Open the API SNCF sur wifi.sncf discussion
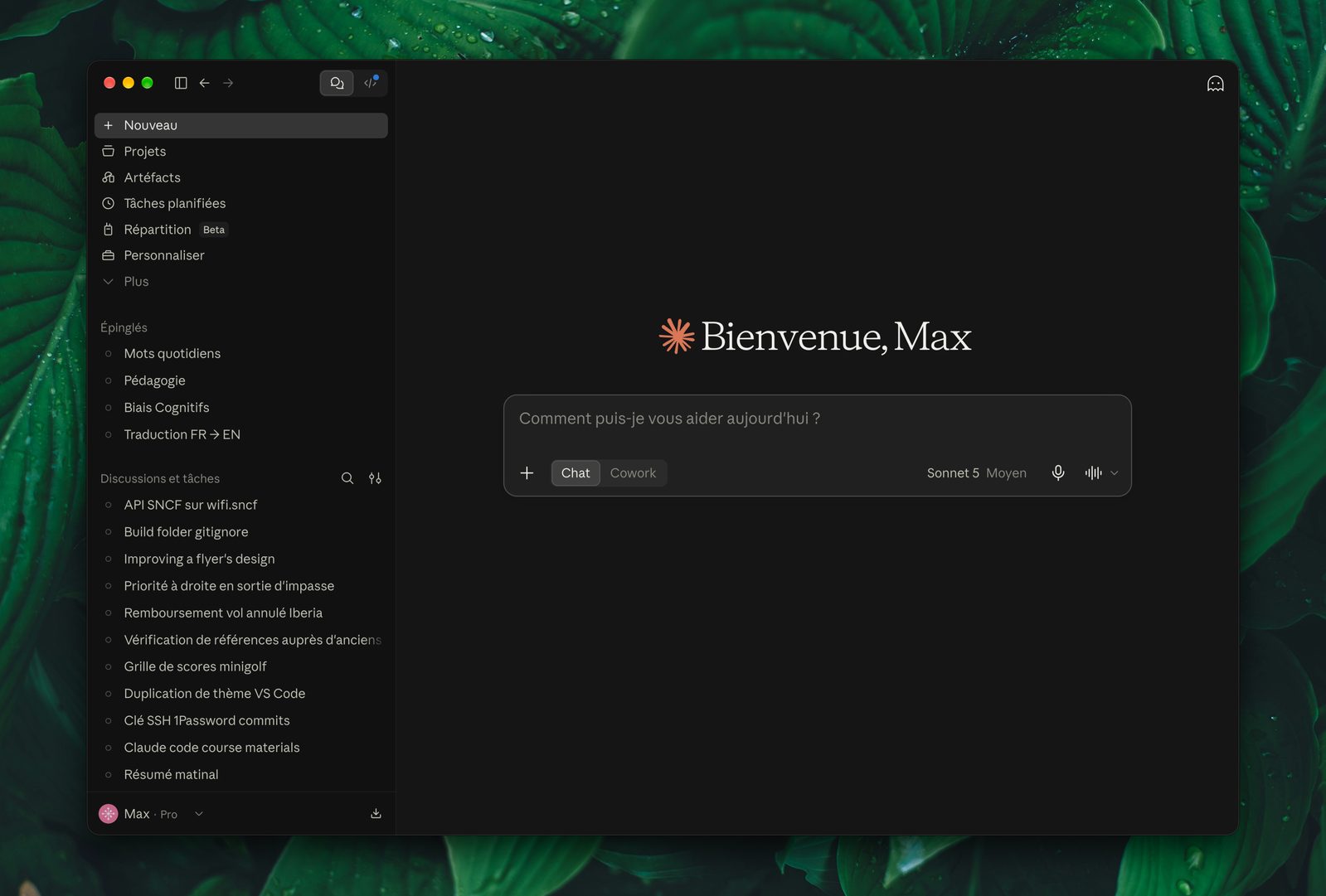This screenshot has height=896, width=1326. click(241, 505)
